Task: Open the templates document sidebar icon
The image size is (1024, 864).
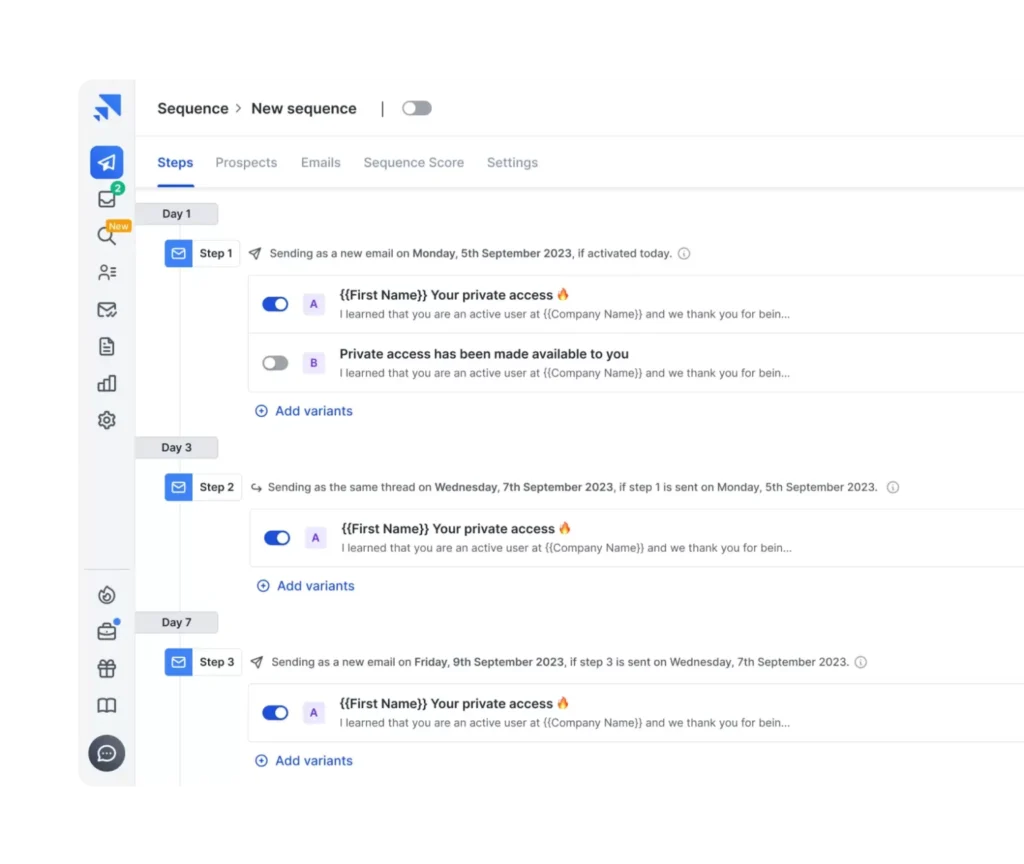Action: point(107,346)
